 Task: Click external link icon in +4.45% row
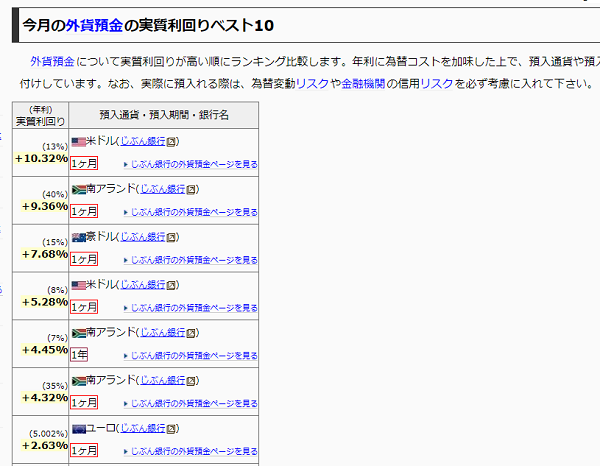191,333
